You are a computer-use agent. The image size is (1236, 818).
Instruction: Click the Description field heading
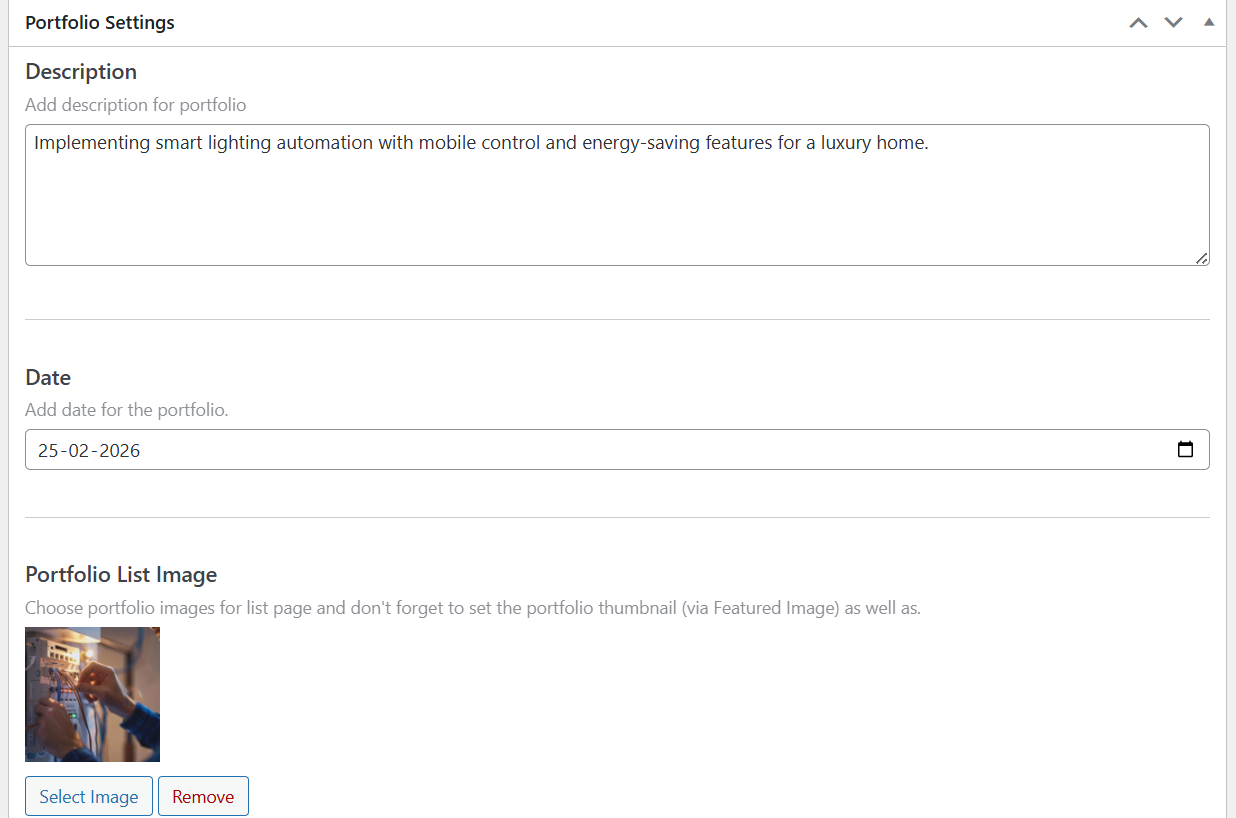(x=81, y=72)
